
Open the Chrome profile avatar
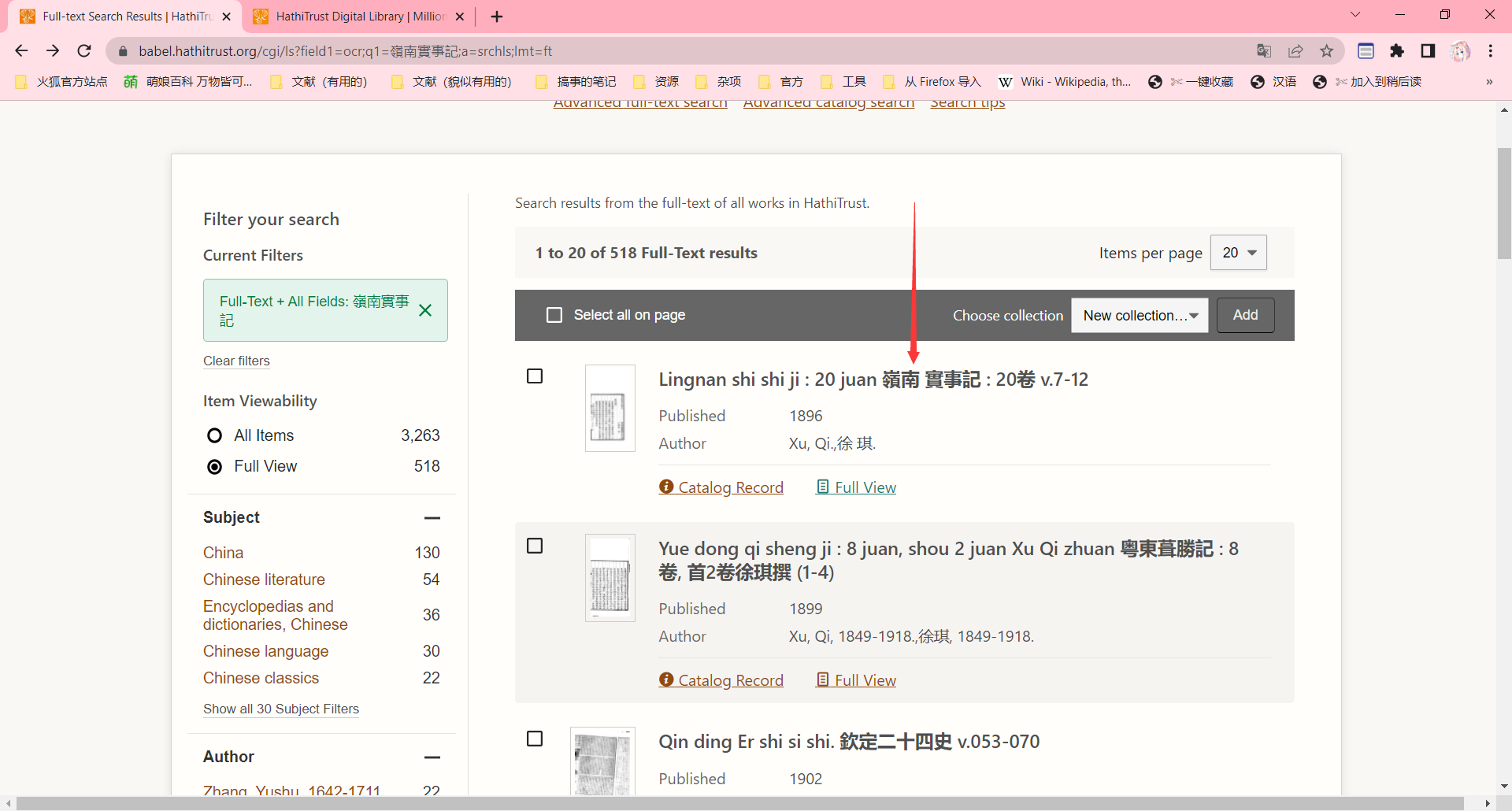1460,51
